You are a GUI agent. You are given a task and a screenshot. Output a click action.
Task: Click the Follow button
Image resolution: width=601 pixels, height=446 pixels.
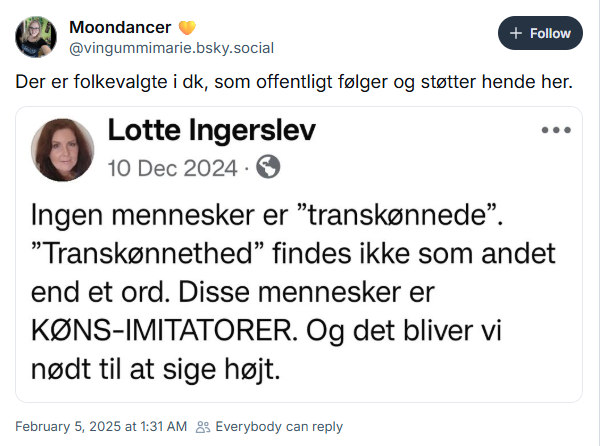pos(540,33)
